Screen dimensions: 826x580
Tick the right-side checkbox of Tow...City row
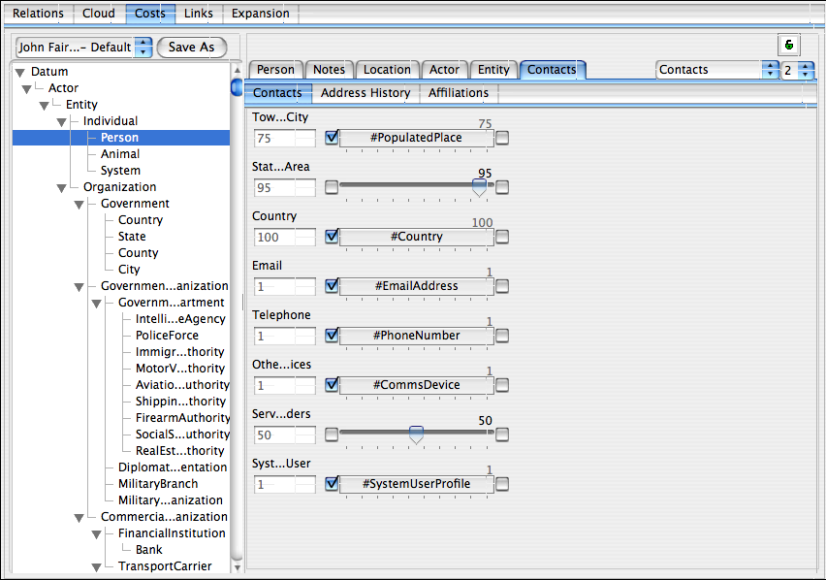coord(503,138)
